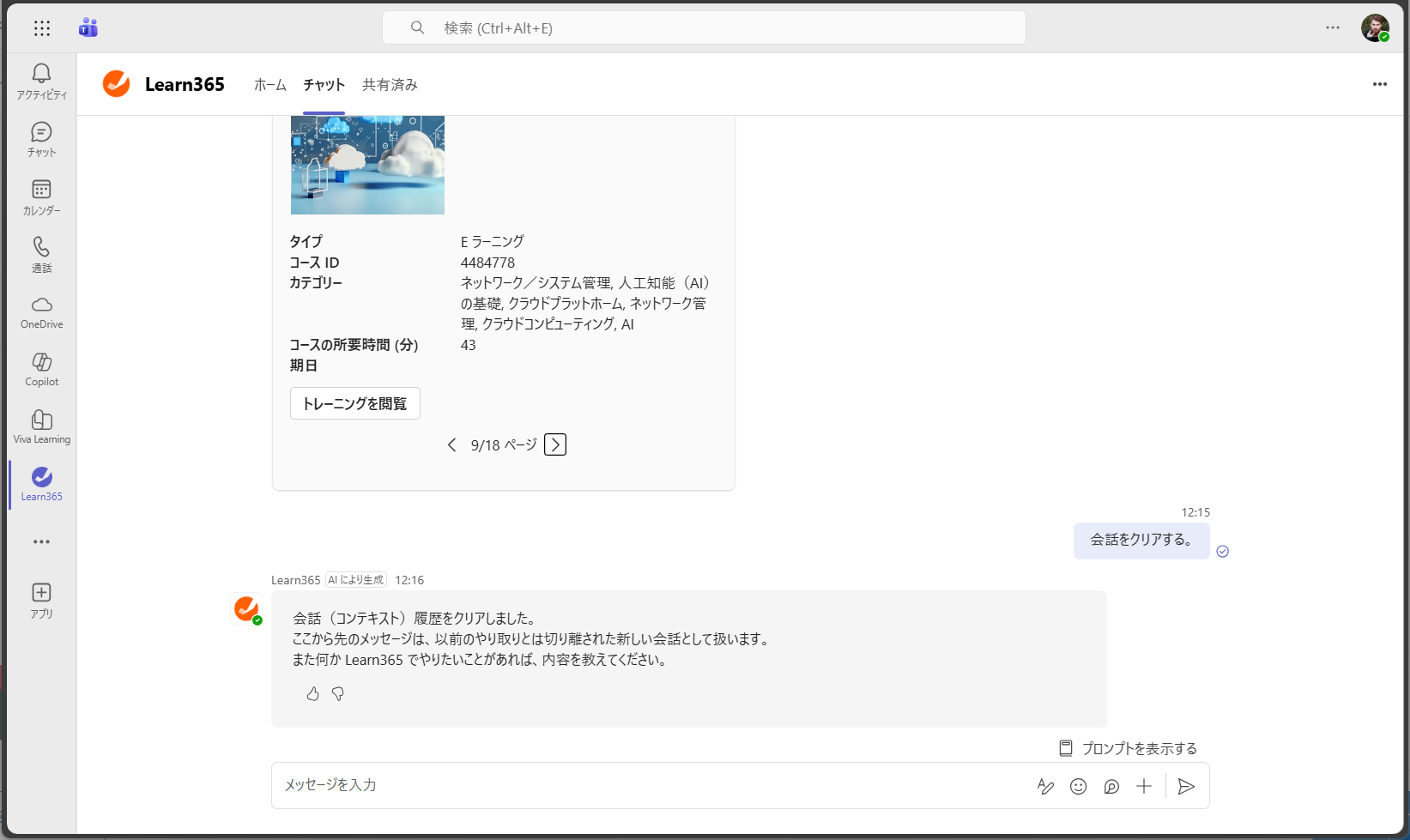Go to previous page of course card
This screenshot has height=840, width=1410.
[452, 444]
